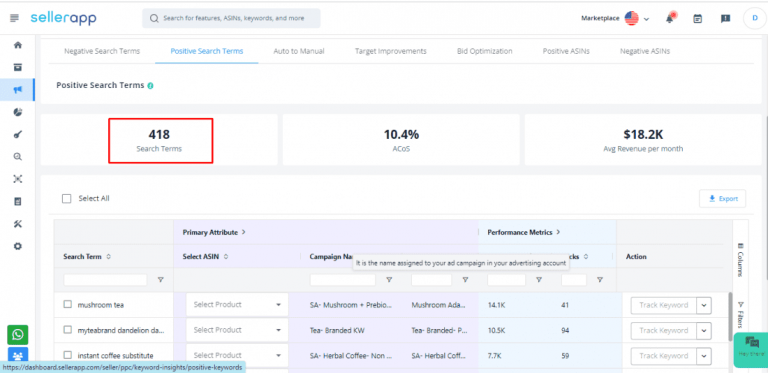Image resolution: width=768 pixels, height=373 pixels.
Task: Open the magnifier research sidebar icon
Action: pos(18,157)
